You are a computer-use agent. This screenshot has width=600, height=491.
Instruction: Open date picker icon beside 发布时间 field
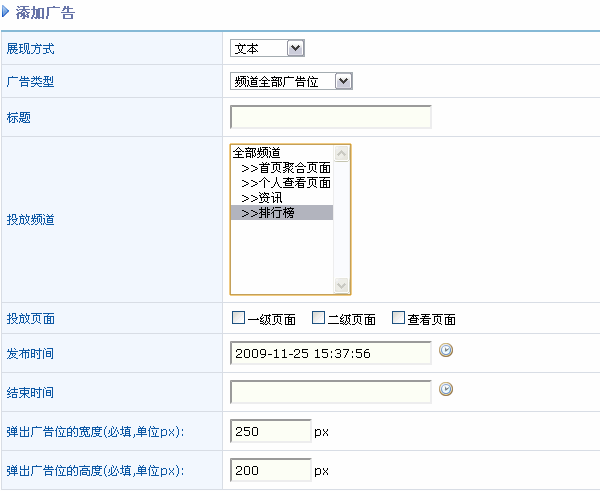tap(447, 351)
